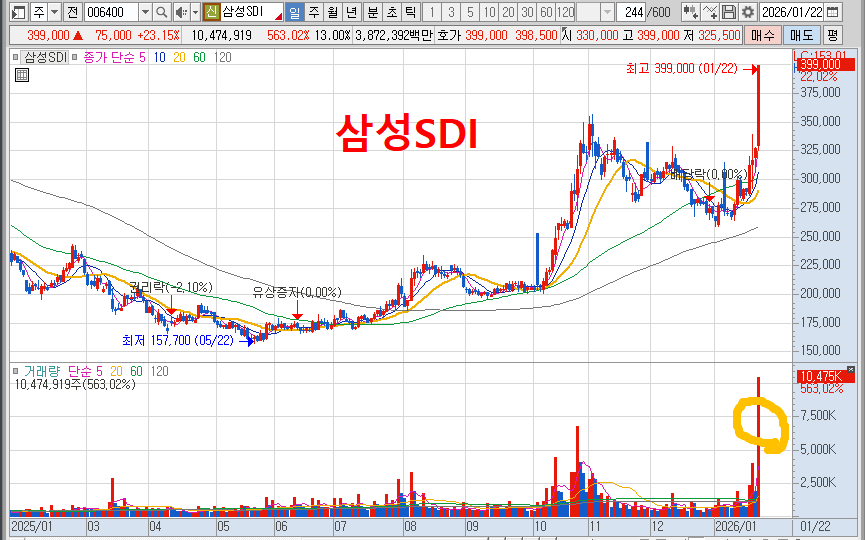Image resolution: width=865 pixels, height=540 pixels.
Task: Click the 최고 399,000 (01/22) high marker
Action: (681, 68)
